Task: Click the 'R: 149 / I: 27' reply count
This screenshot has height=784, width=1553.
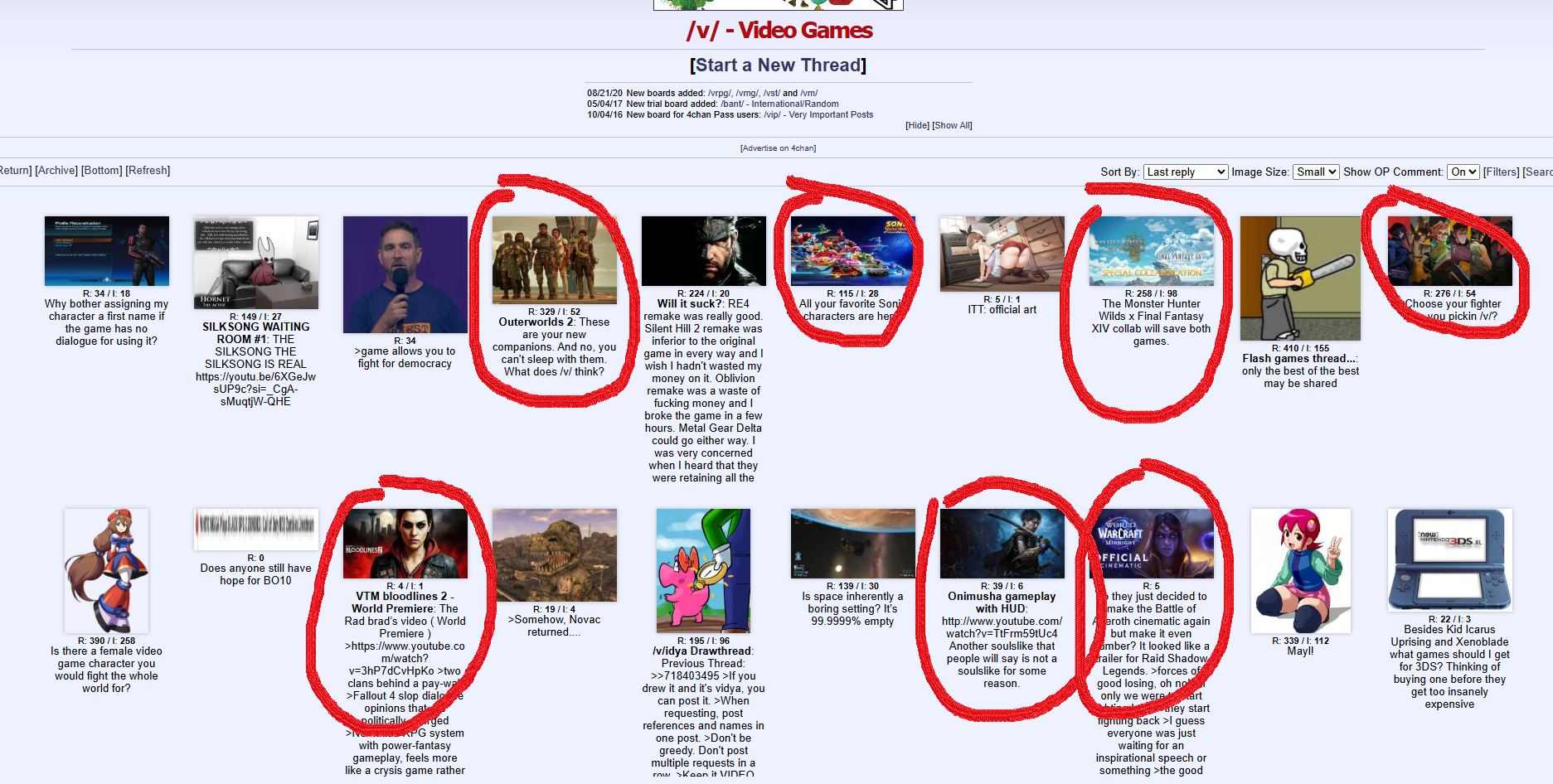Action: 256,317
